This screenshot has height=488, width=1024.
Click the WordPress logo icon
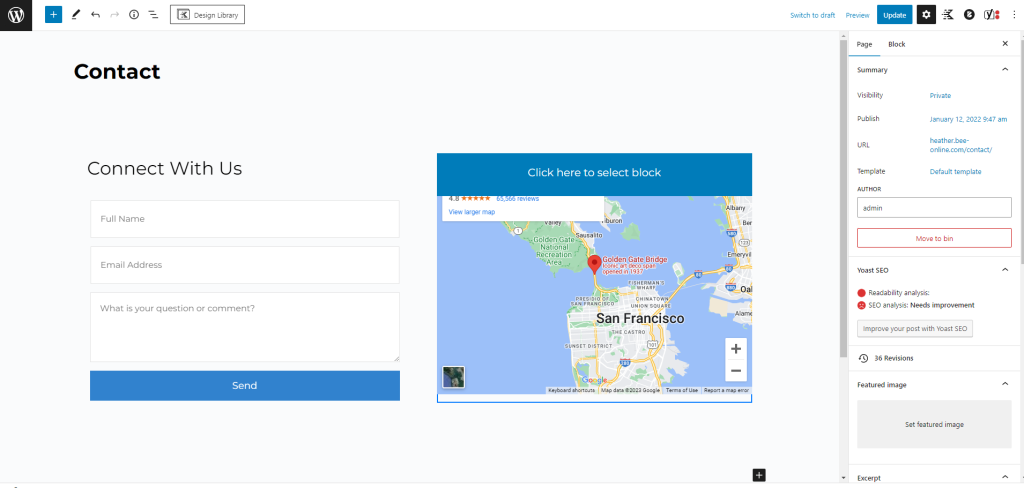(16, 15)
